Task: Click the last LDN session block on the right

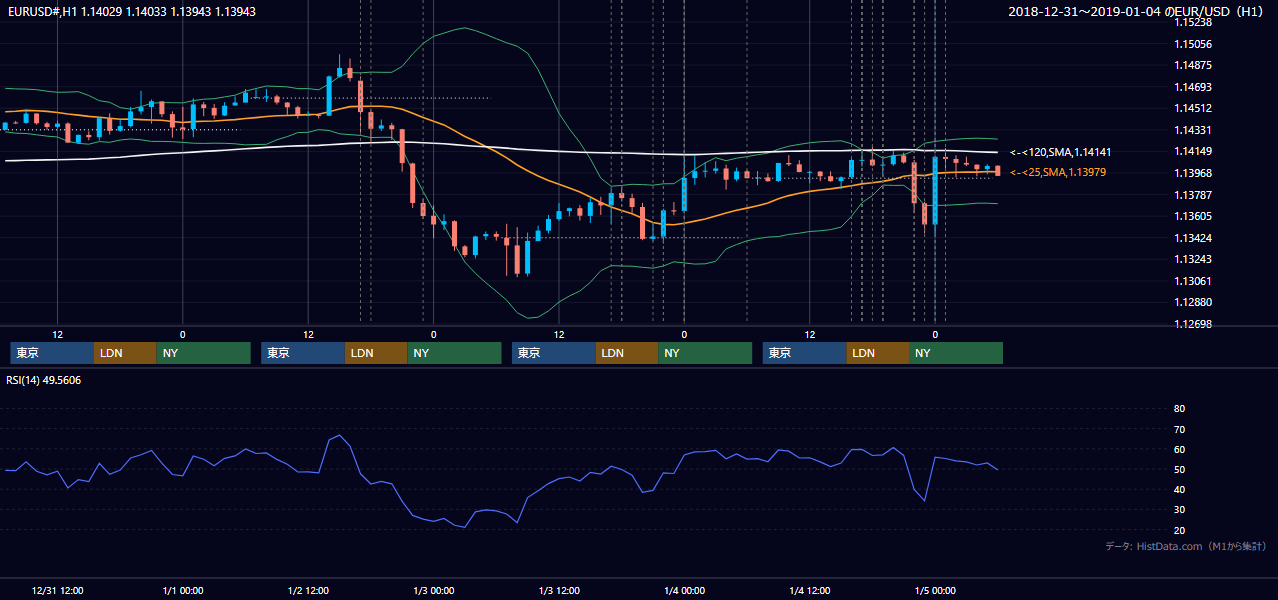Action: coord(878,353)
